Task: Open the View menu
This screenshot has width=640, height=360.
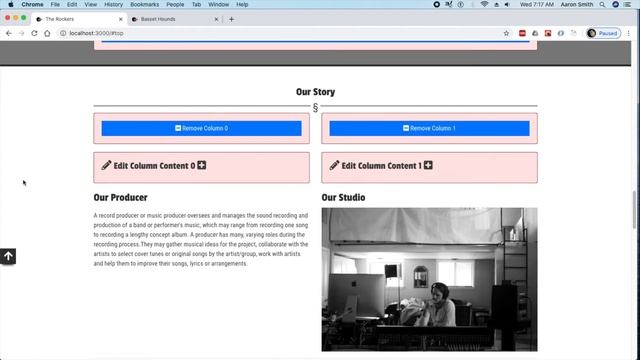Action: 91,4
